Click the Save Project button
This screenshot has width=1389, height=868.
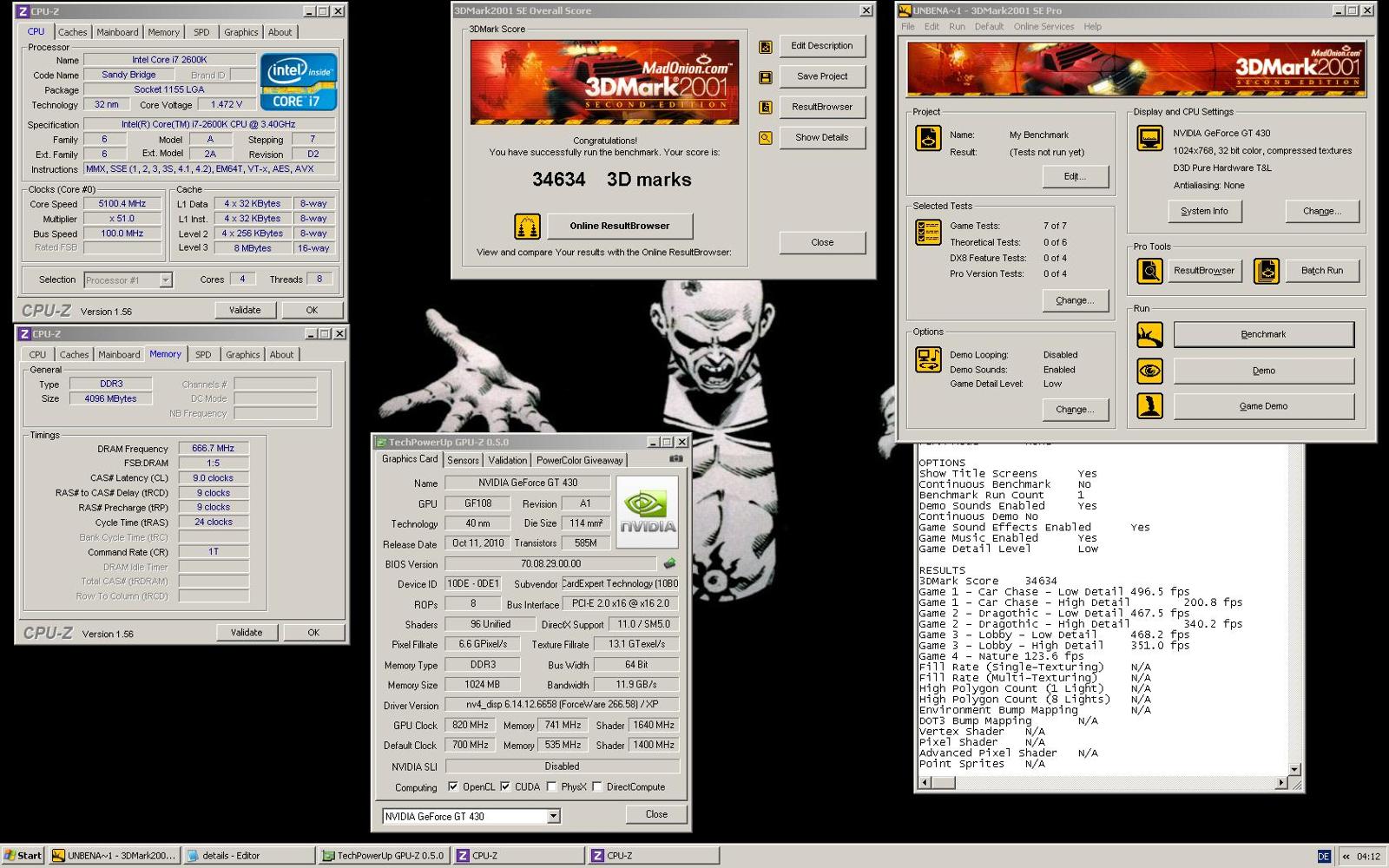(x=821, y=77)
